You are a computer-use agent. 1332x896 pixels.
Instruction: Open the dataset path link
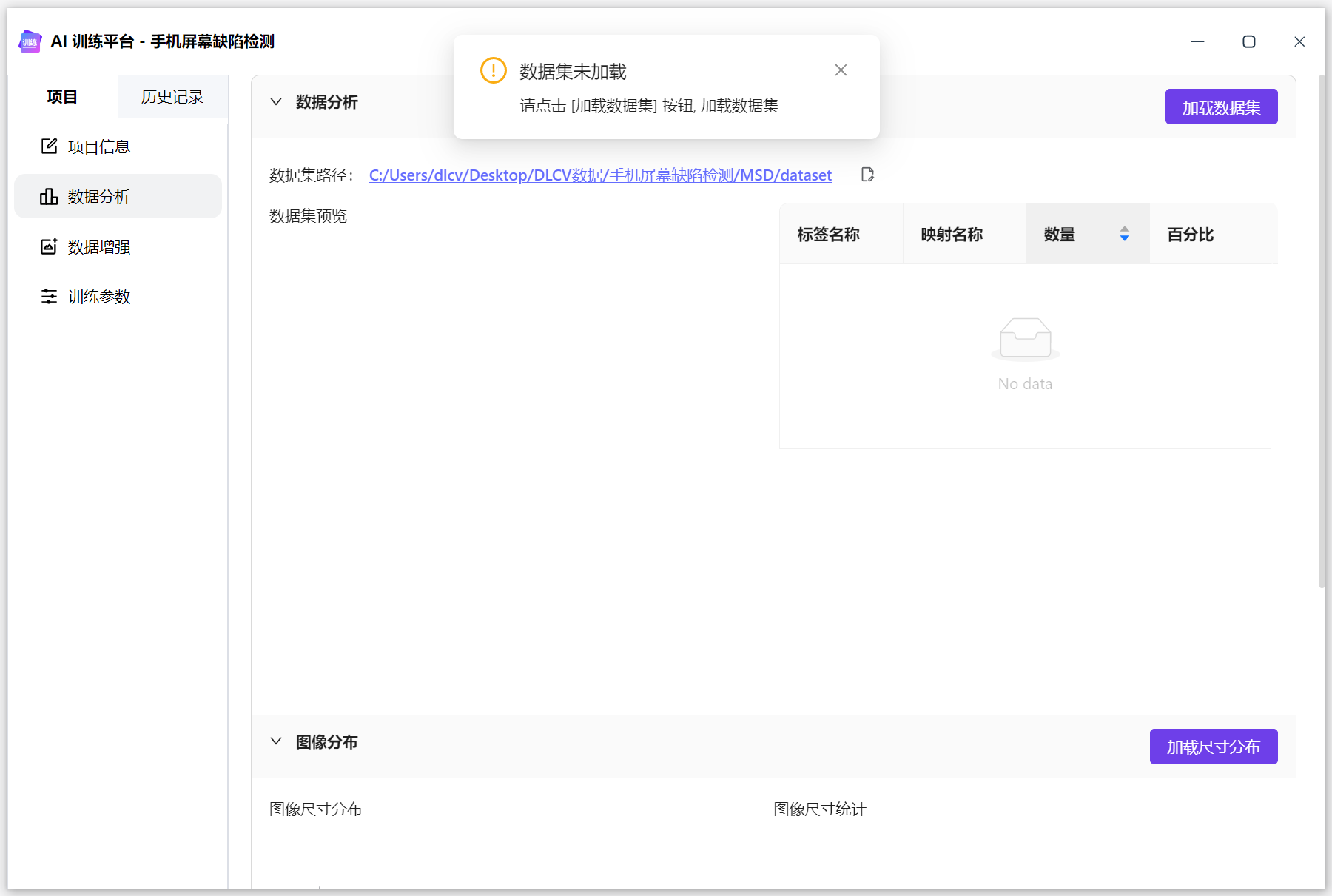(x=600, y=175)
